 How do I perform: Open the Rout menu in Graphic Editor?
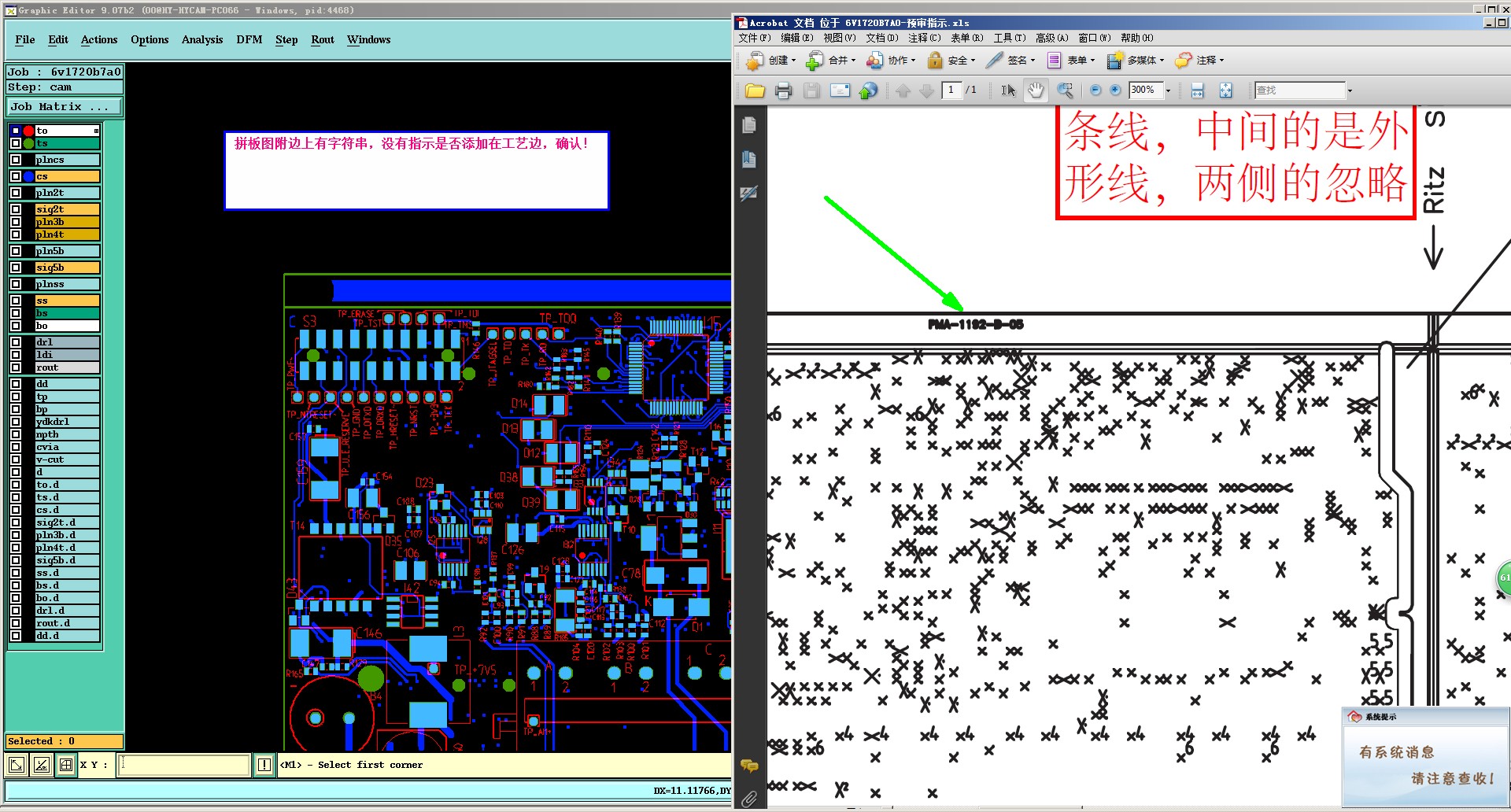(323, 39)
